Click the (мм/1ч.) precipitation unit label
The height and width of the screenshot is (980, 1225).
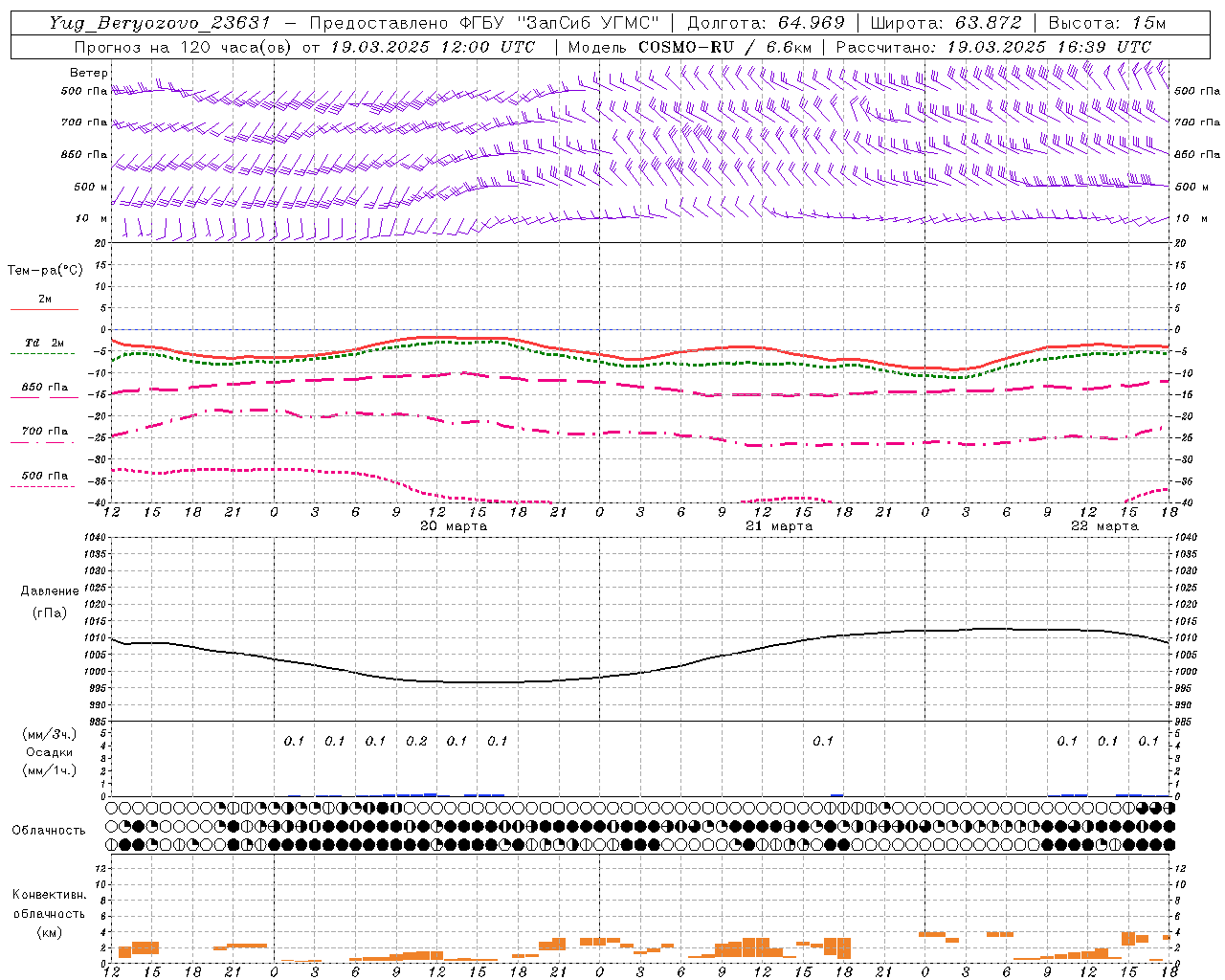50,770
